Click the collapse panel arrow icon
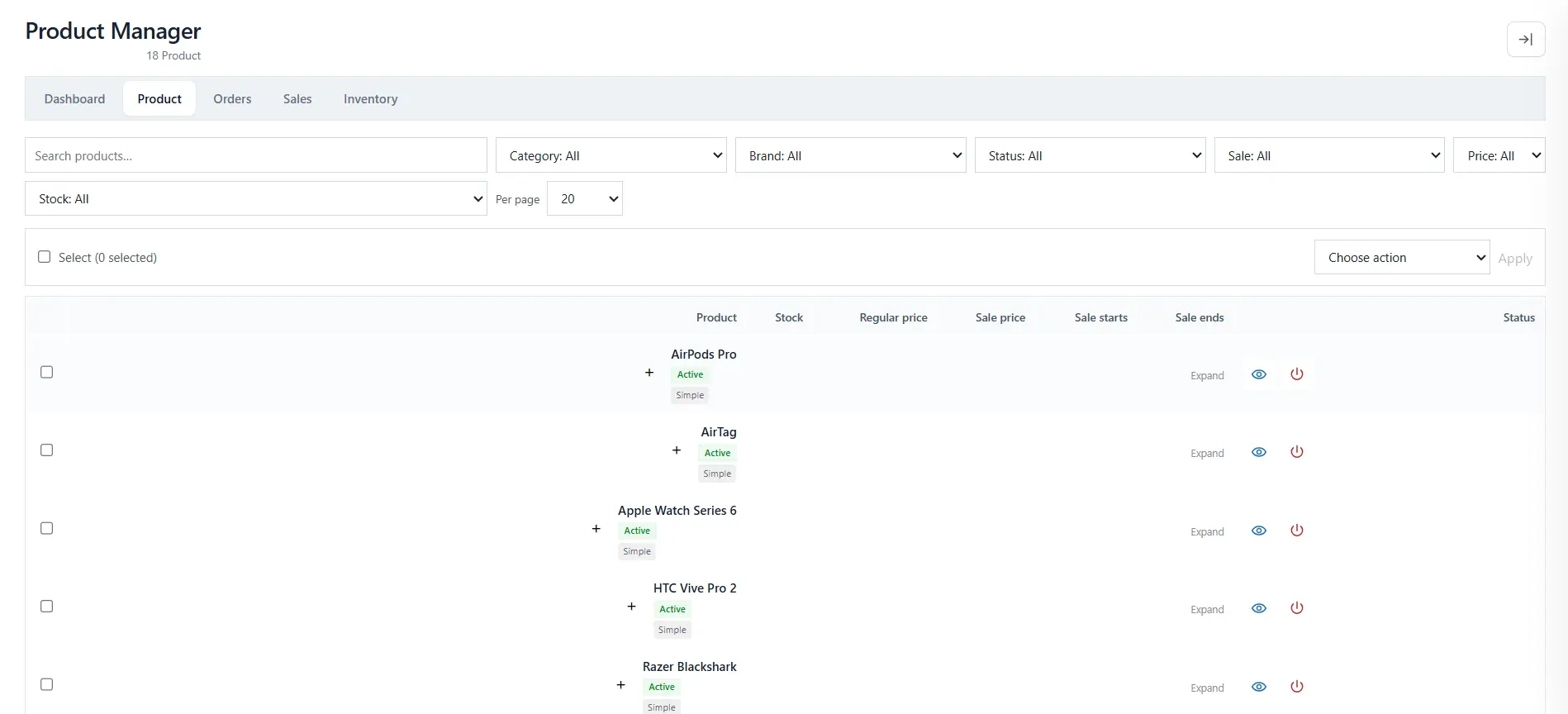1568x714 pixels. pyautogui.click(x=1526, y=40)
